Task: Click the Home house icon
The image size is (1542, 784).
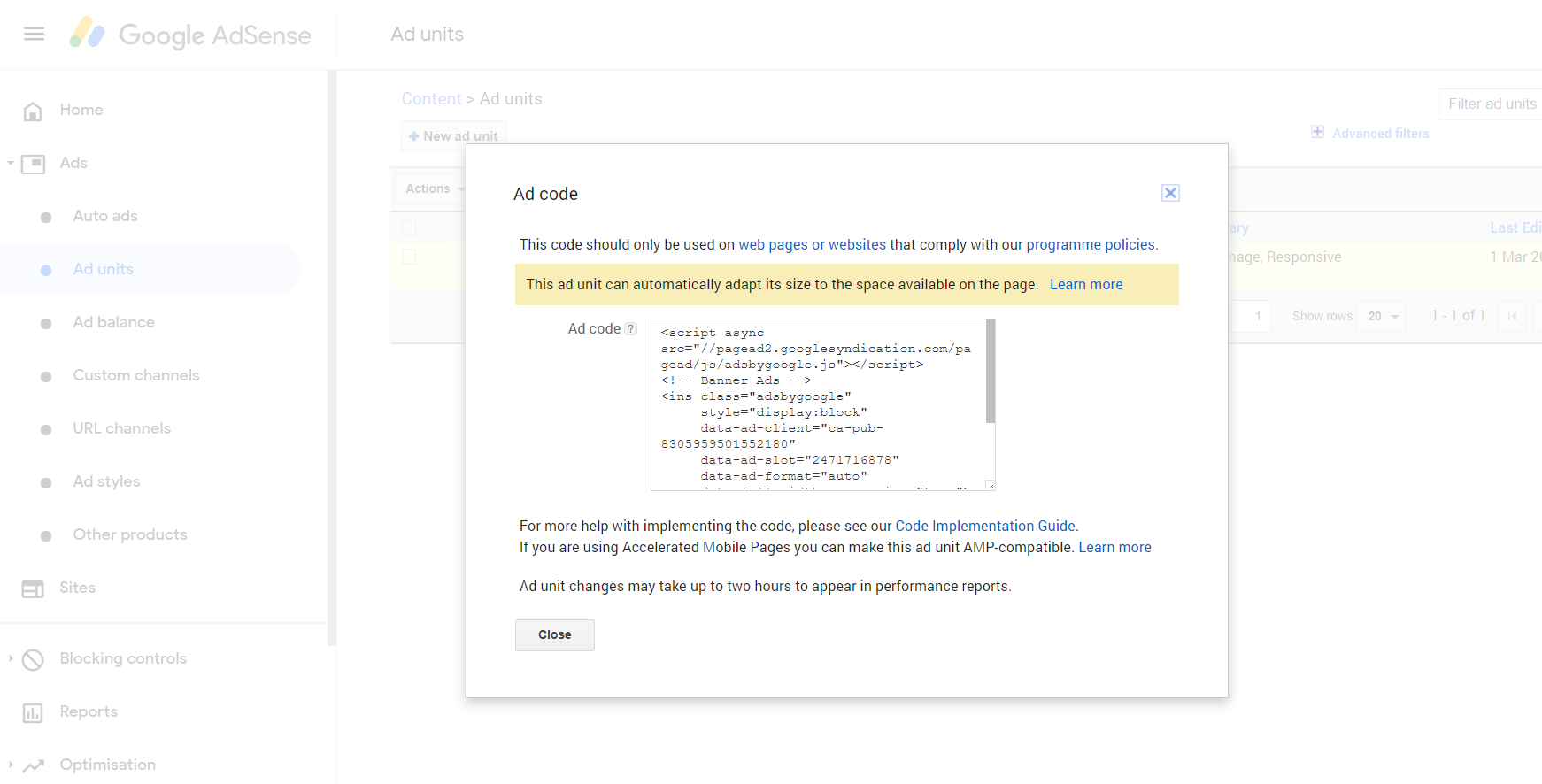Action: [33, 111]
